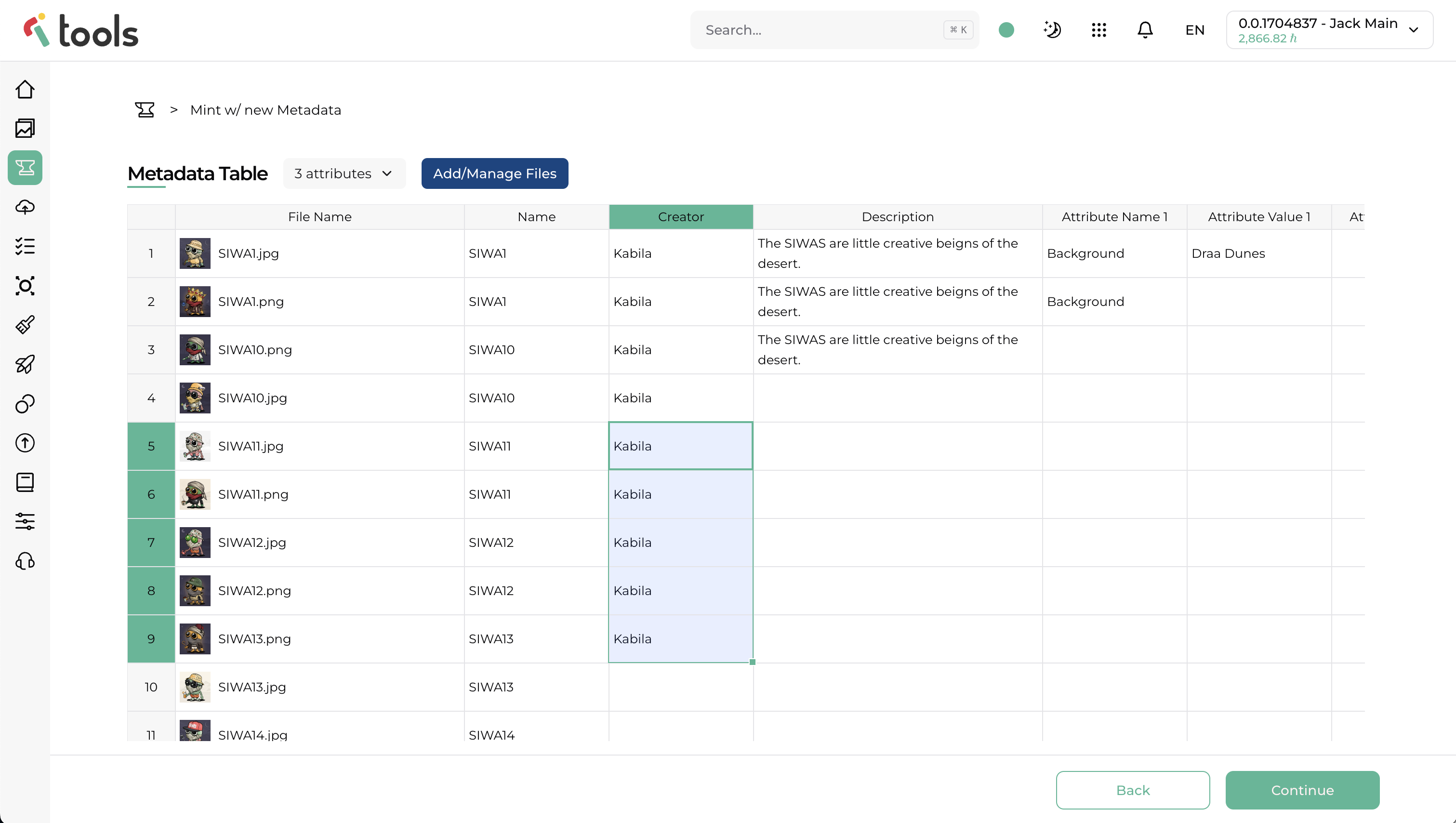This screenshot has width=1456, height=823.
Task: Click the rocket launch sidebar icon
Action: tap(25, 364)
